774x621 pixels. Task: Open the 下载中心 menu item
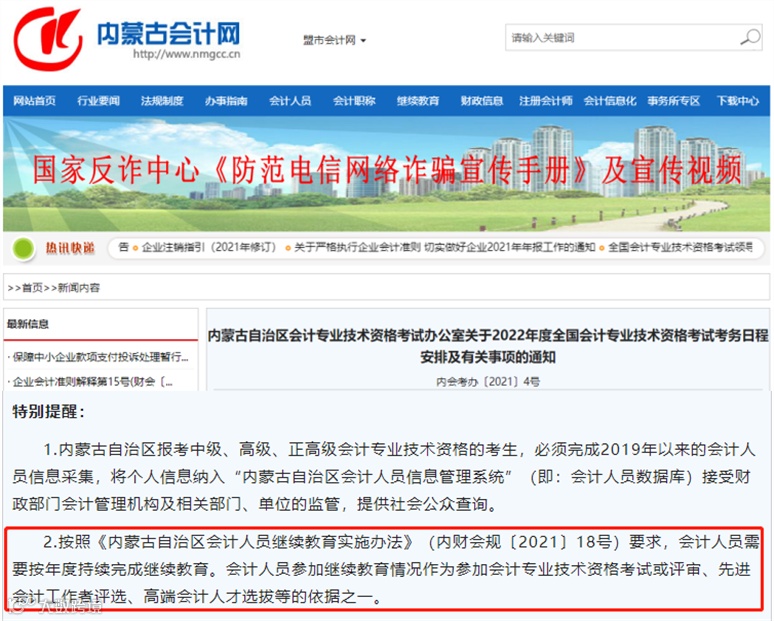click(x=737, y=101)
